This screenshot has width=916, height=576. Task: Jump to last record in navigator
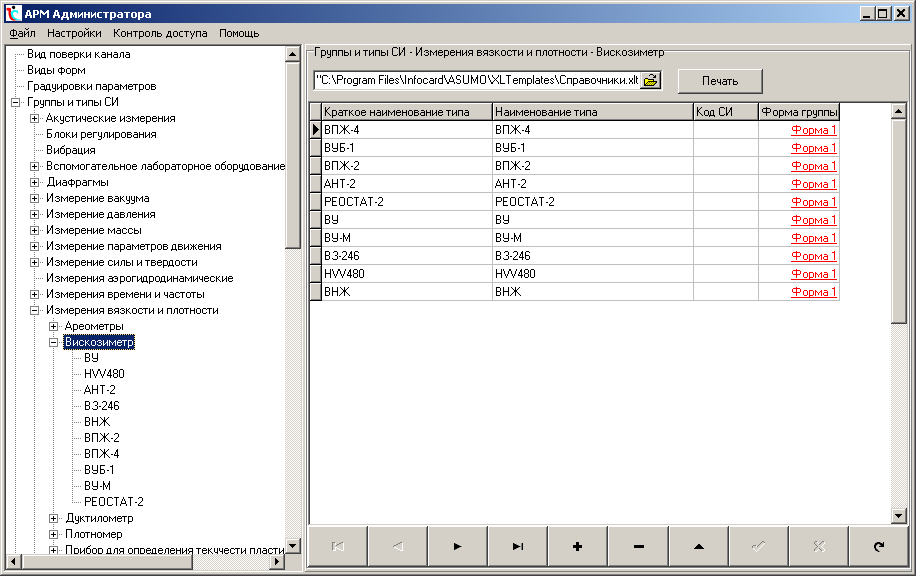tap(518, 546)
